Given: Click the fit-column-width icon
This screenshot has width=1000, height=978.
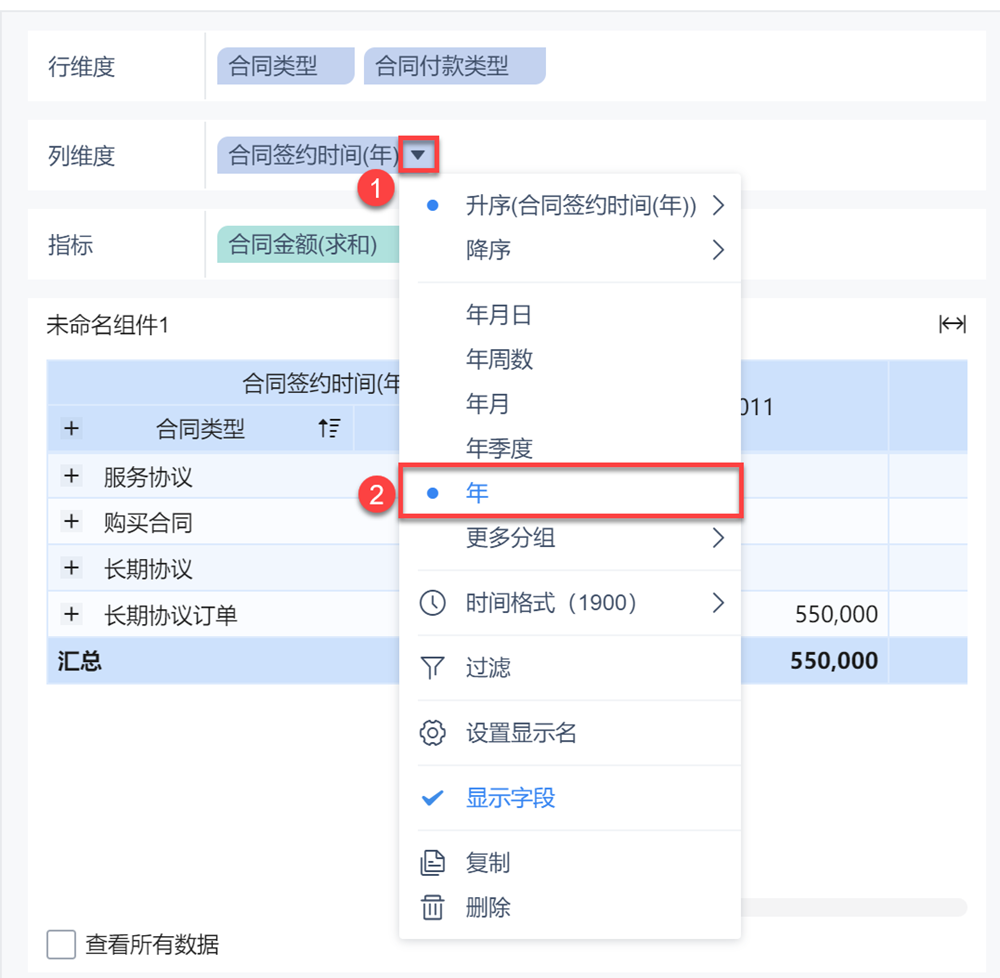Looking at the screenshot, I should [x=951, y=324].
